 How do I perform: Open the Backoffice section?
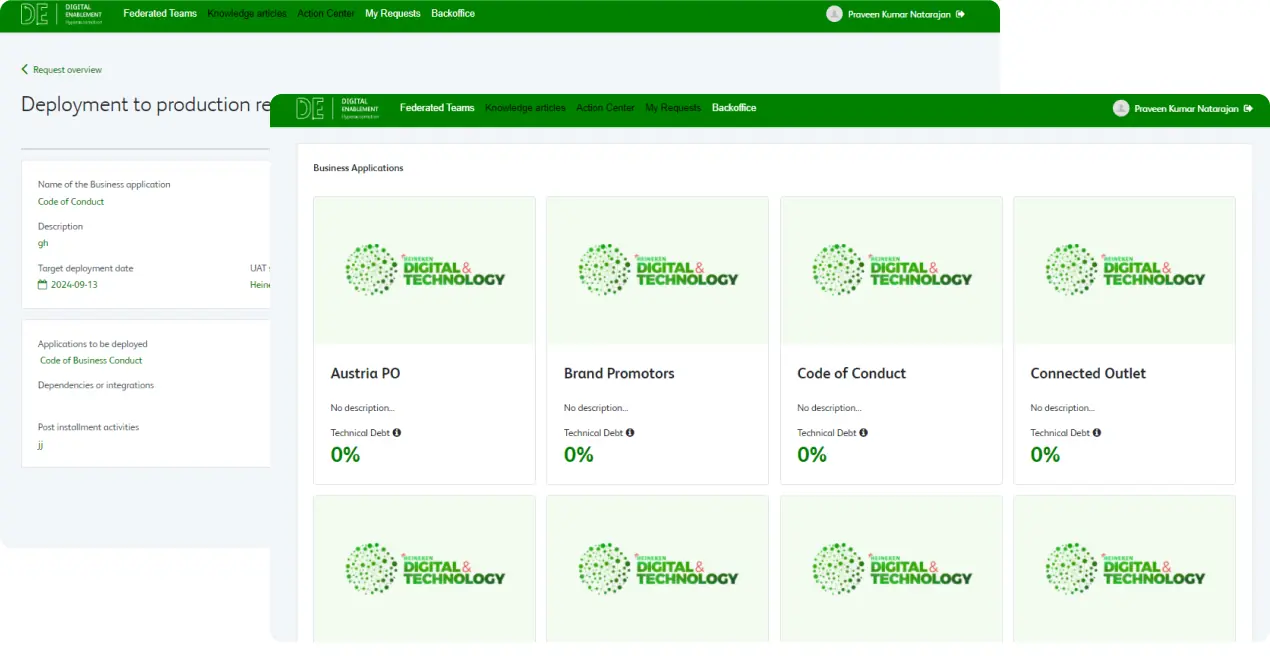click(x=734, y=108)
